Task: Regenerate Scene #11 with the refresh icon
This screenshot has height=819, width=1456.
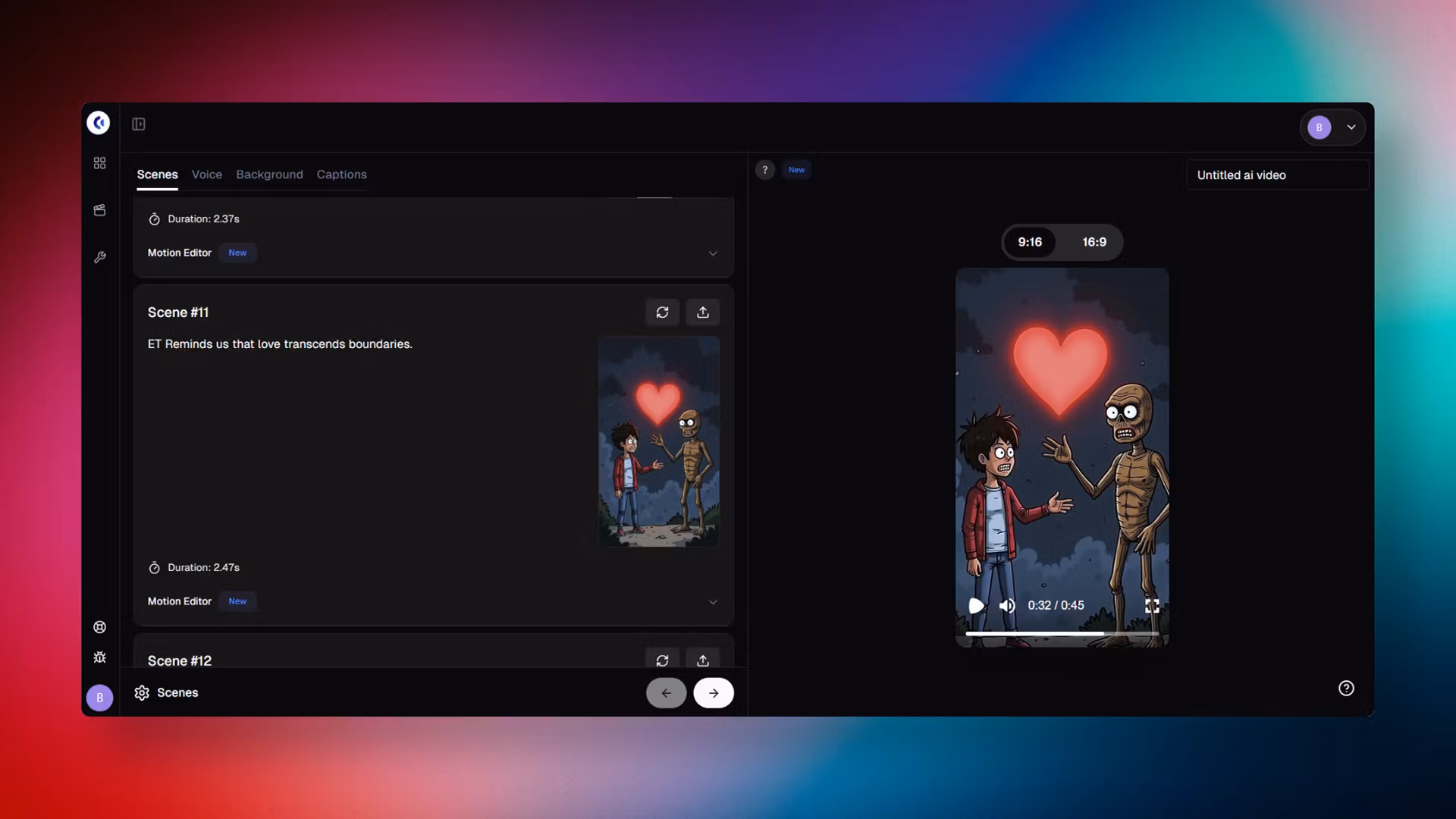Action: 662,312
